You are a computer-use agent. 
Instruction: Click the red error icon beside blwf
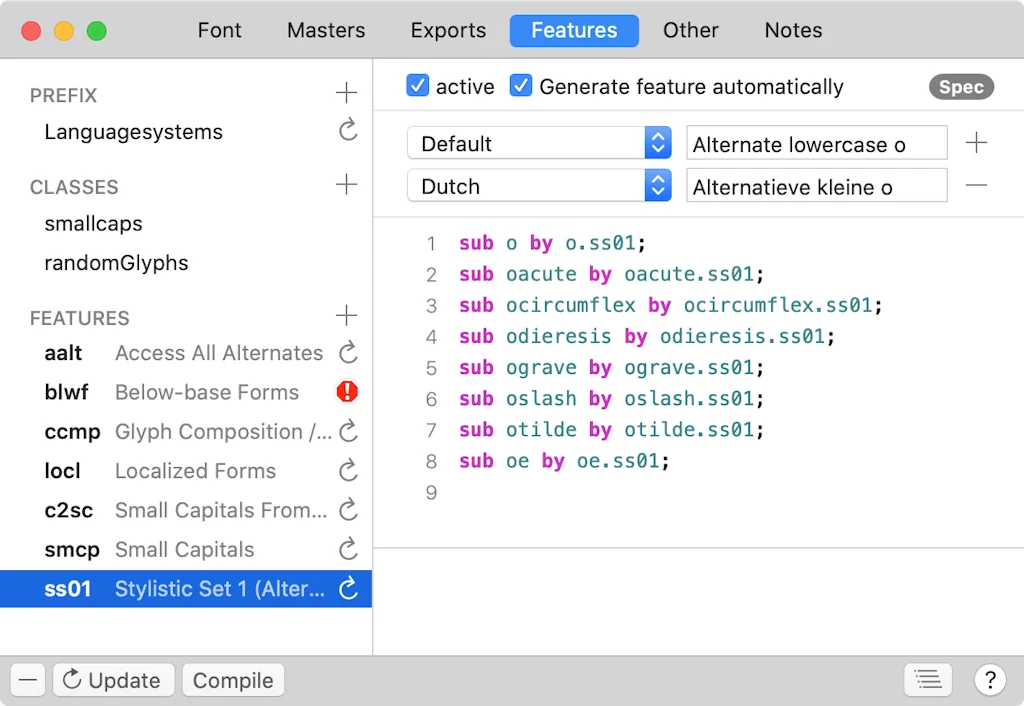(x=347, y=392)
